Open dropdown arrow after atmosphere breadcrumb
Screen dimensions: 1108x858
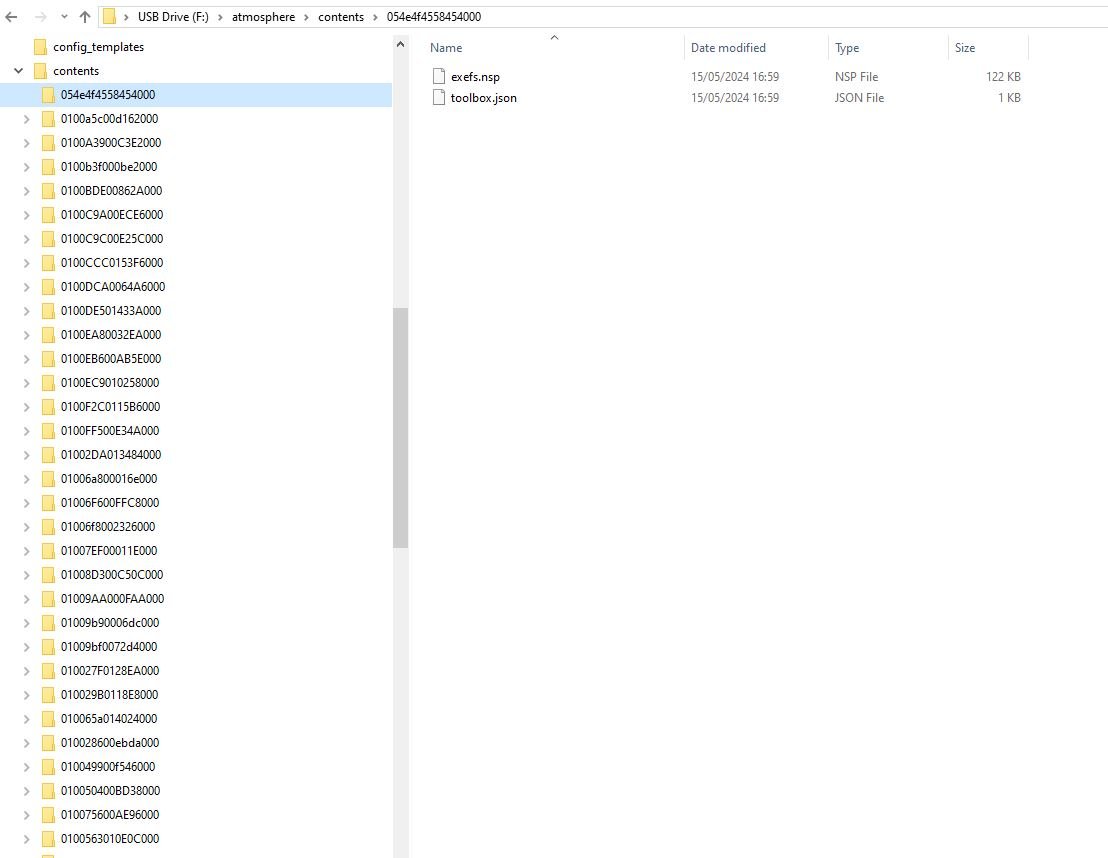coord(307,17)
